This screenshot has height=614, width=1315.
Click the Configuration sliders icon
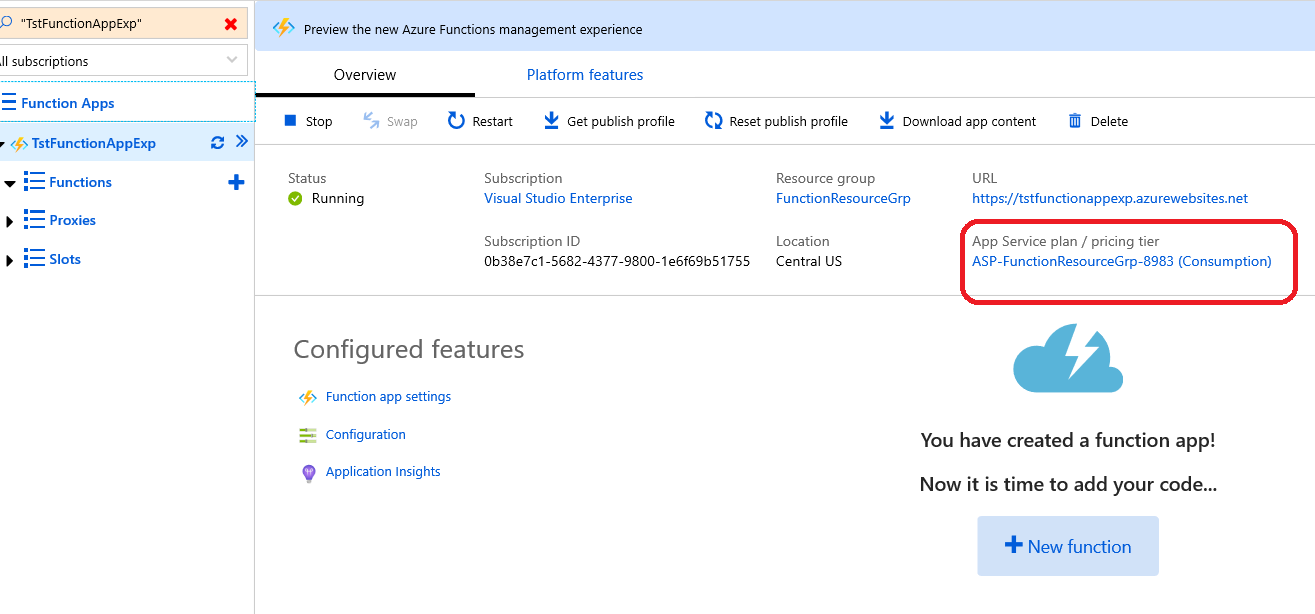coord(308,435)
